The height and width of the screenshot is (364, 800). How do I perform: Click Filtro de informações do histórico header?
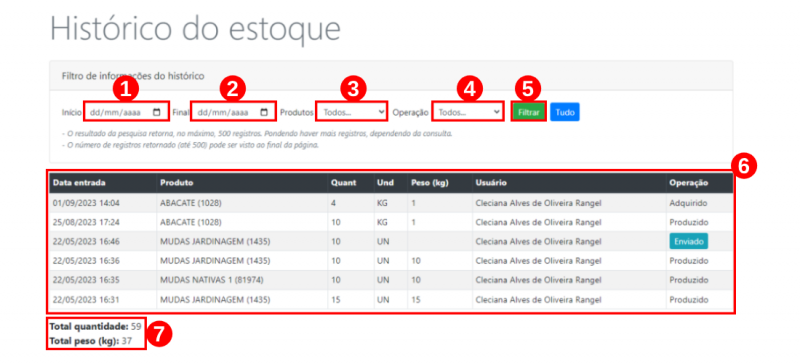[x=133, y=76]
